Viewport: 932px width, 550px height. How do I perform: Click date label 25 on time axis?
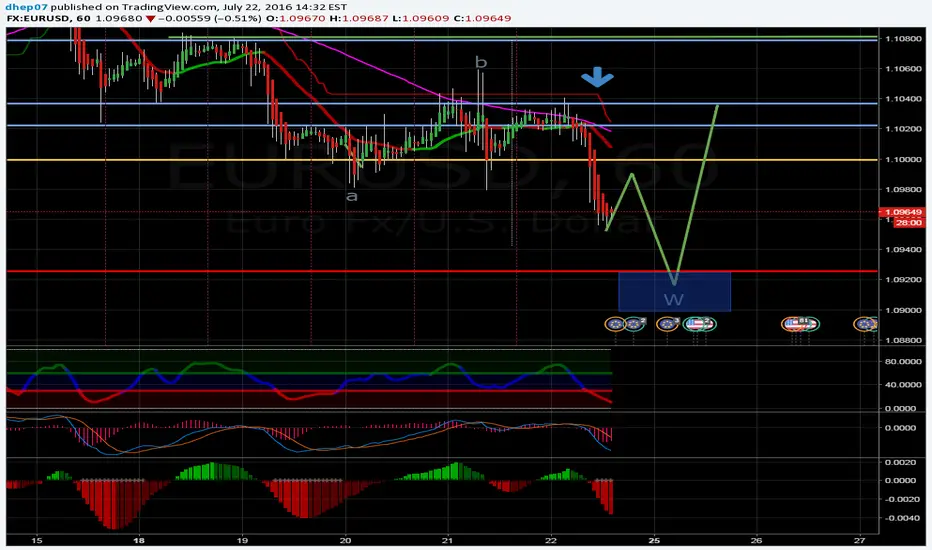click(x=654, y=540)
